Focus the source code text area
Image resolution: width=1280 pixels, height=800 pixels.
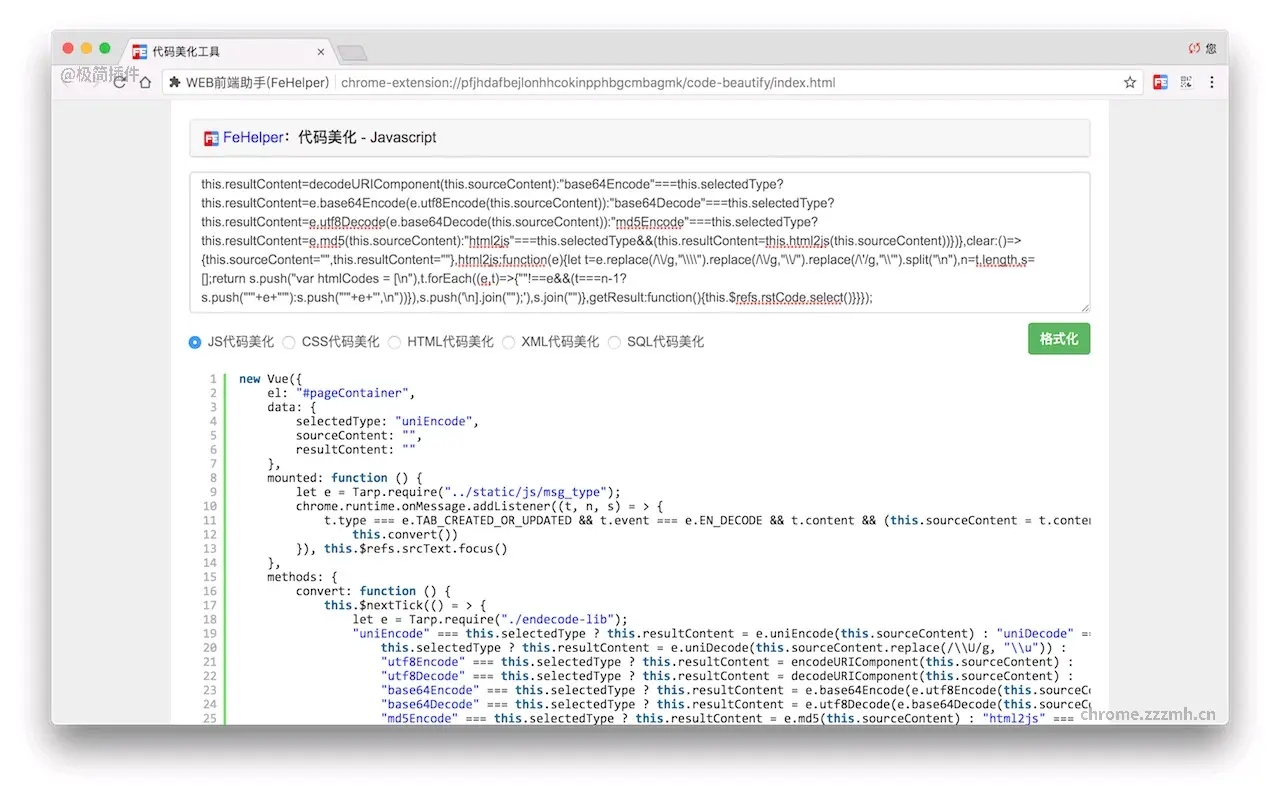[x=640, y=242]
